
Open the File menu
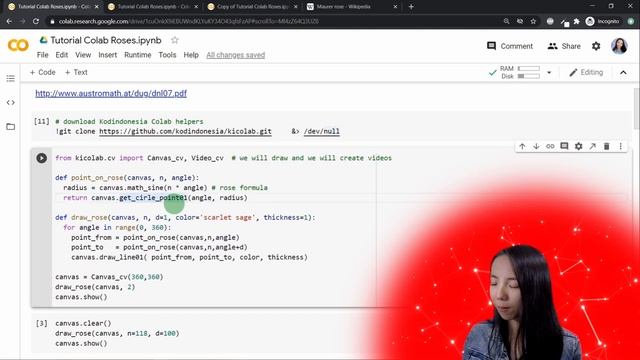click(42, 55)
